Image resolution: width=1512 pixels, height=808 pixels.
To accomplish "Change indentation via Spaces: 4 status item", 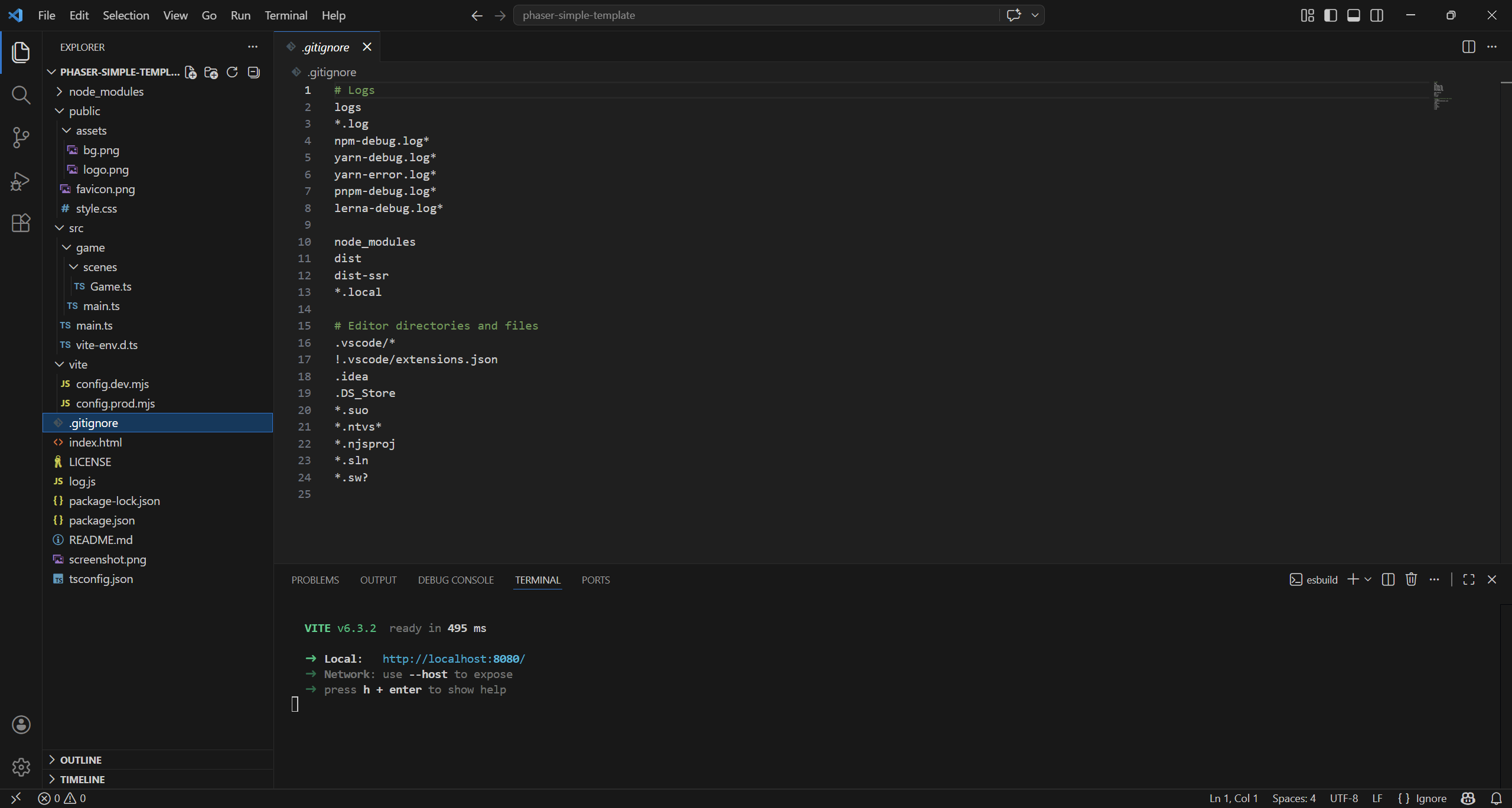I will coord(1293,799).
